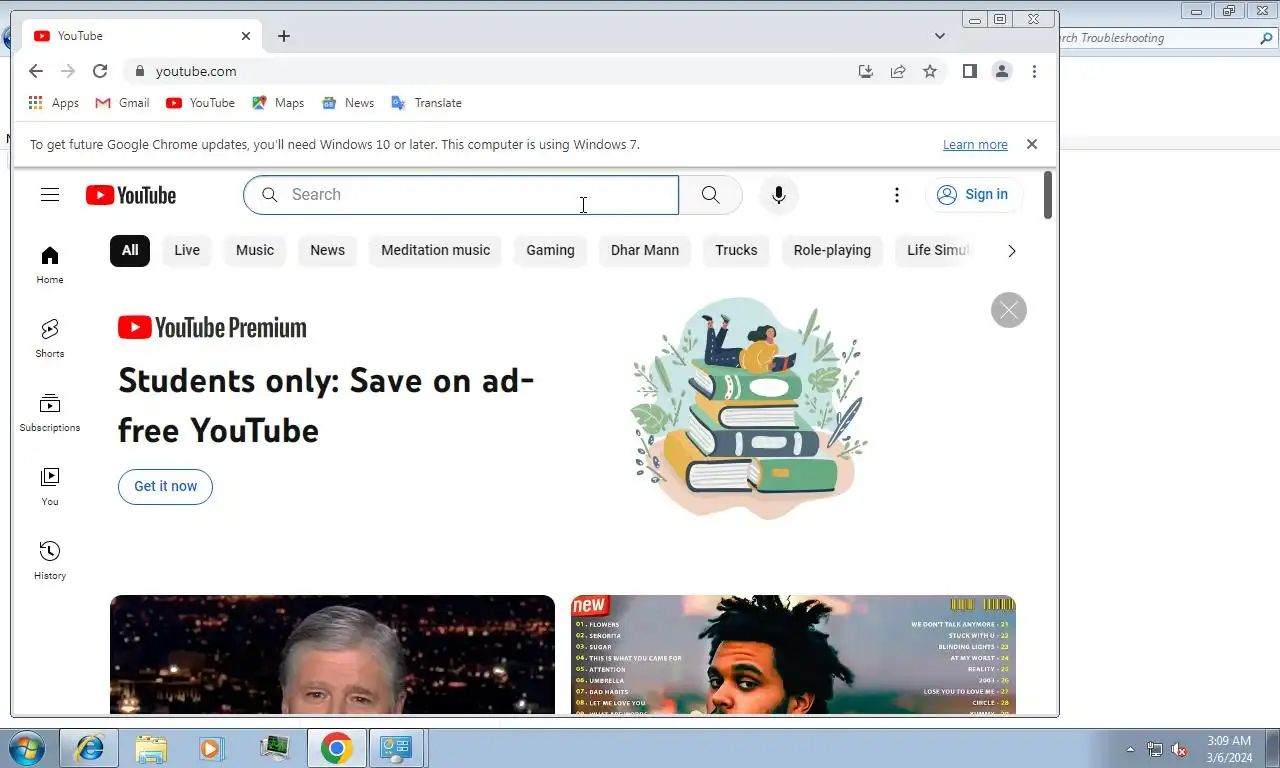
Task: Select the Trucks category chip
Action: coord(736,250)
